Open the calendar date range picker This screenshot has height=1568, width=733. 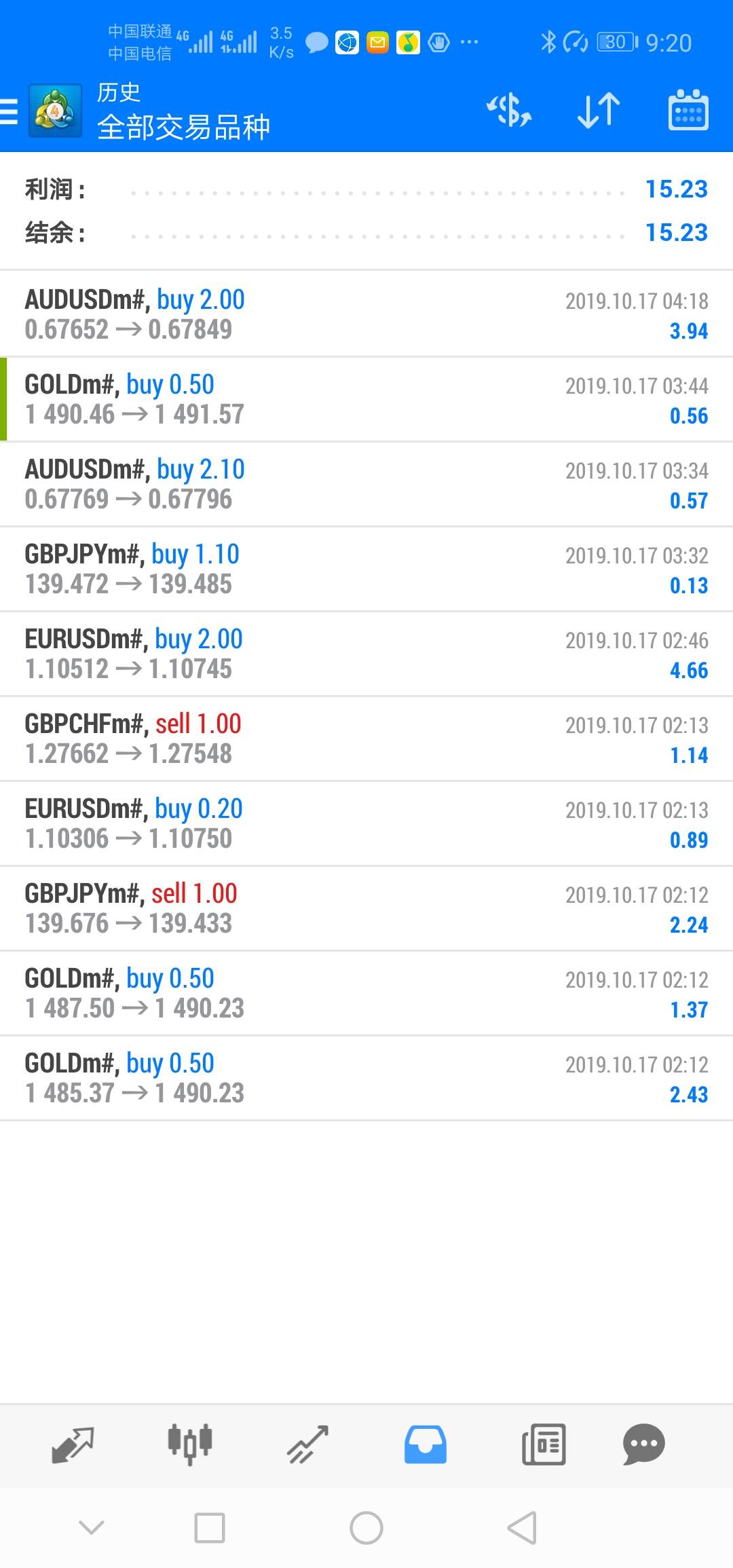[688, 111]
